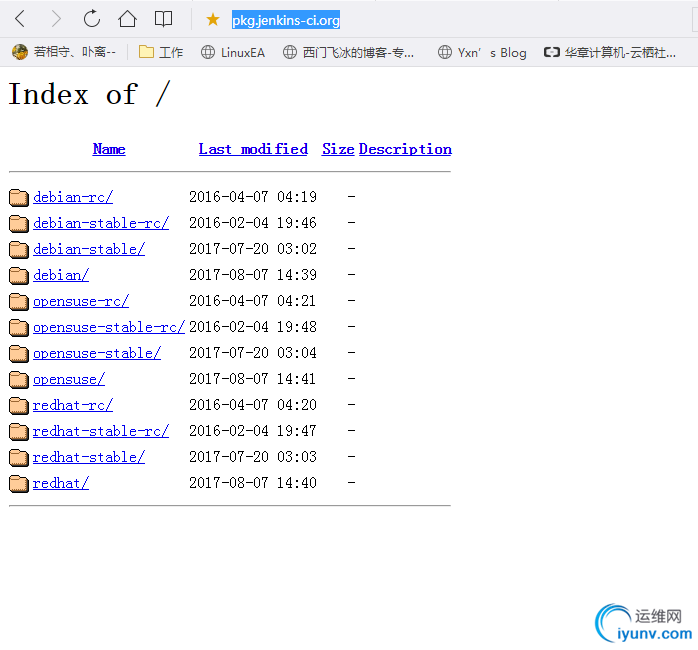Click the 'Index of /' page heading
The width and height of the screenshot is (698, 650).
(89, 94)
